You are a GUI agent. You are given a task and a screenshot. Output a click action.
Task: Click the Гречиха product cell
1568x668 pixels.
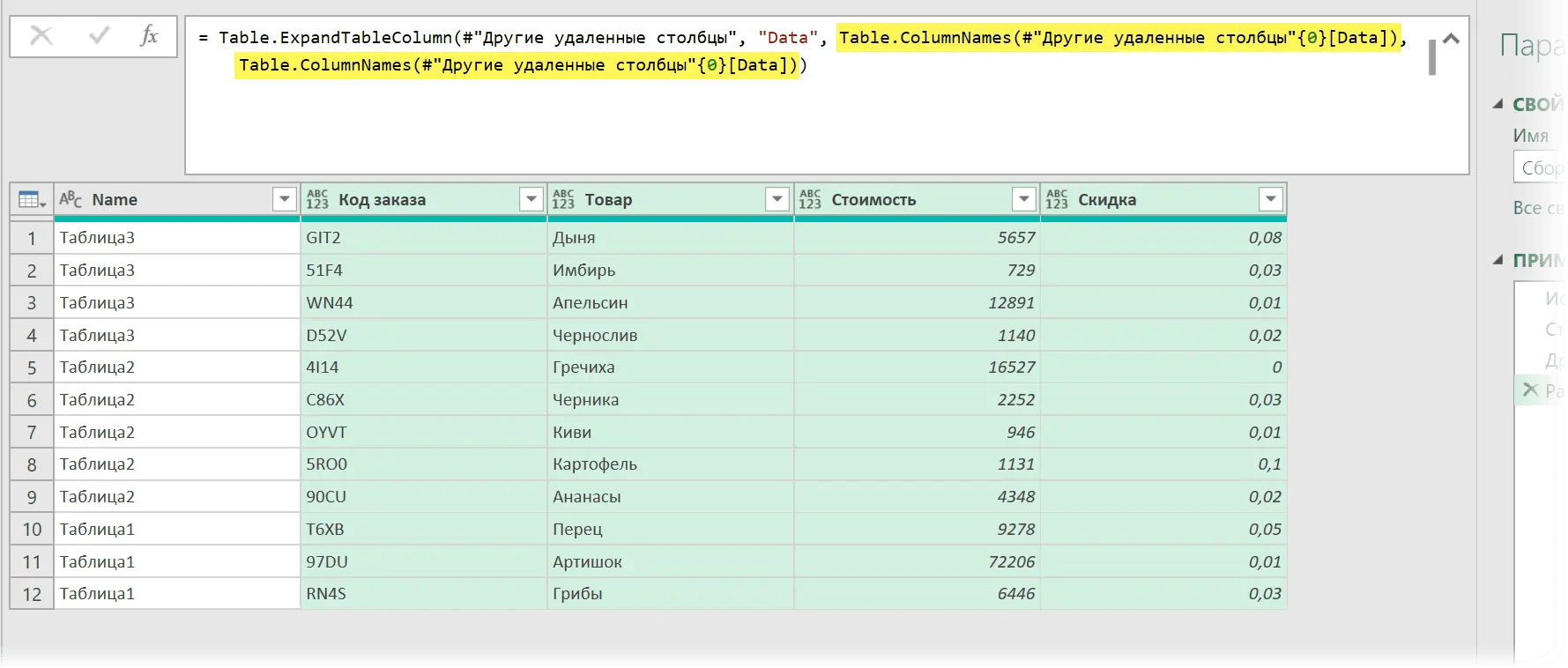pos(670,367)
